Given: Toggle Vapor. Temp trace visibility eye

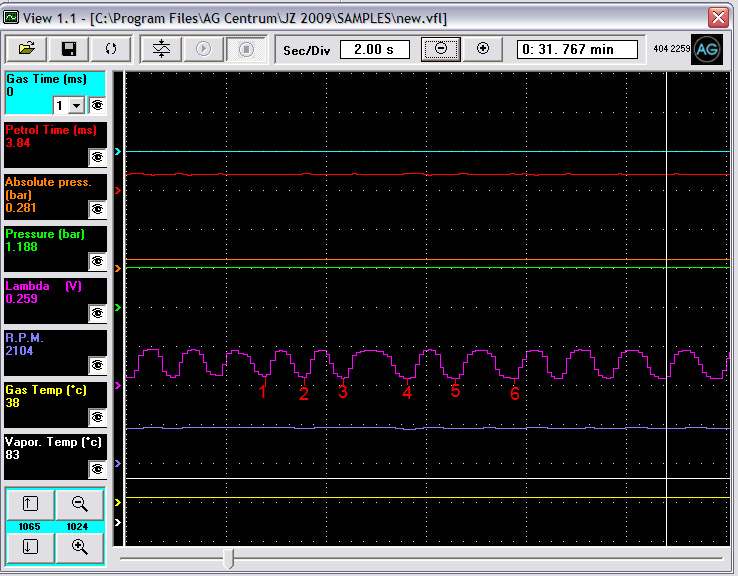Looking at the screenshot, I should (97, 469).
